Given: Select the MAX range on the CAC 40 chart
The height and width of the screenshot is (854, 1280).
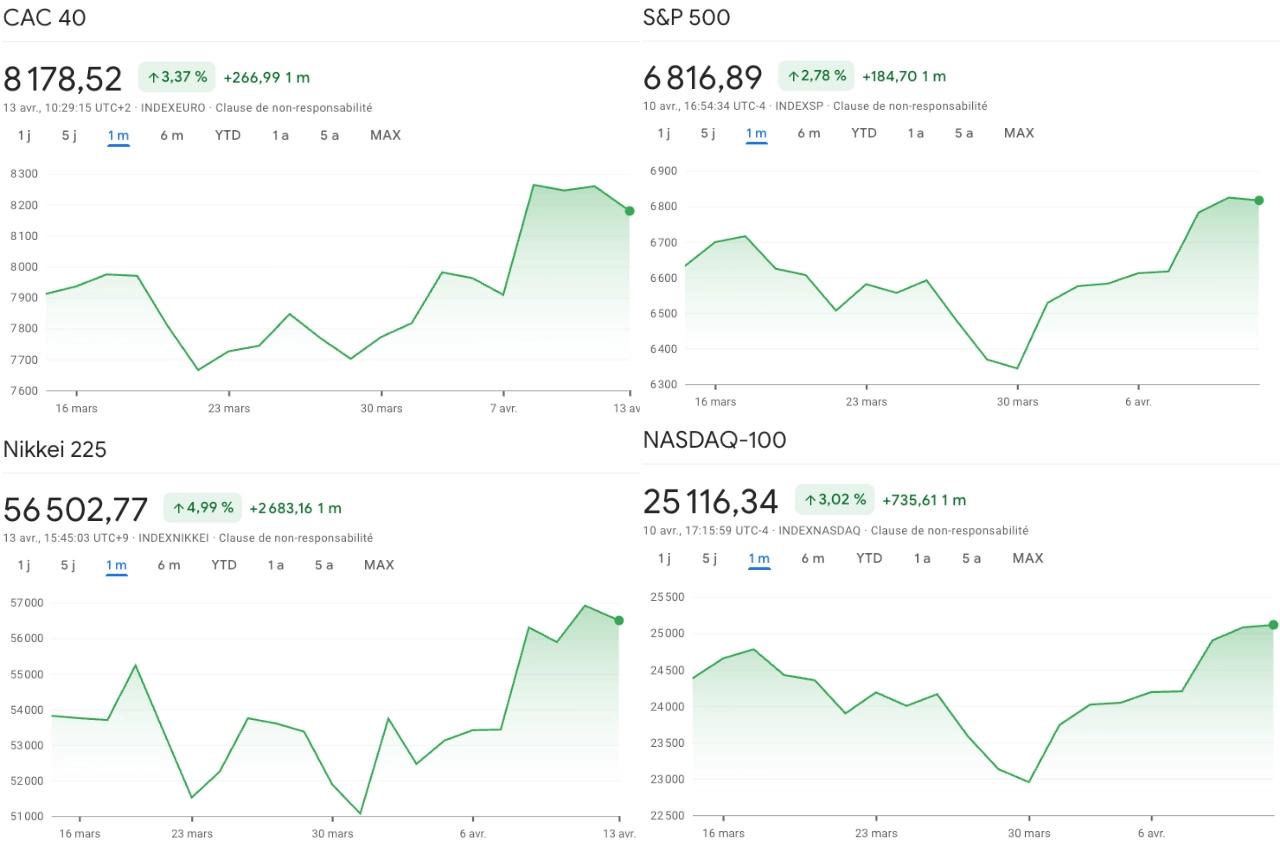Looking at the screenshot, I should point(385,135).
